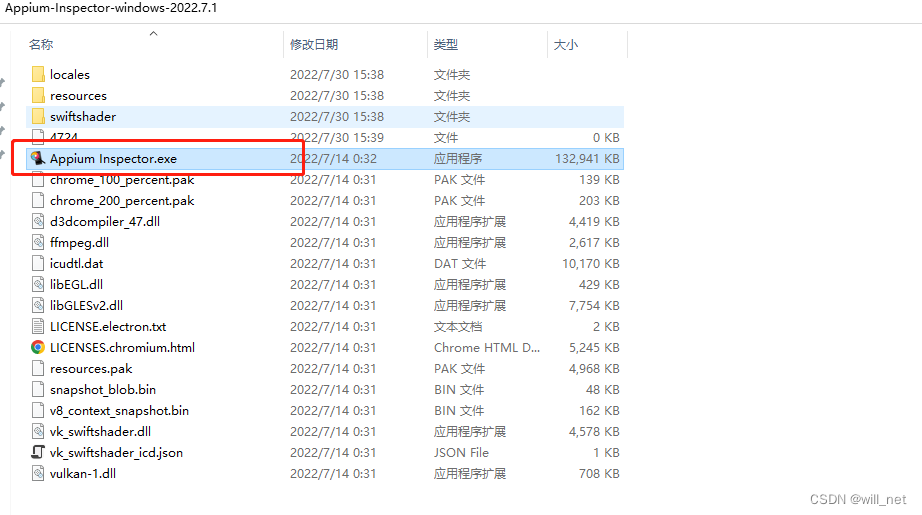Click the sort arrow above 名称 column
The height and width of the screenshot is (515, 922).
153,34
